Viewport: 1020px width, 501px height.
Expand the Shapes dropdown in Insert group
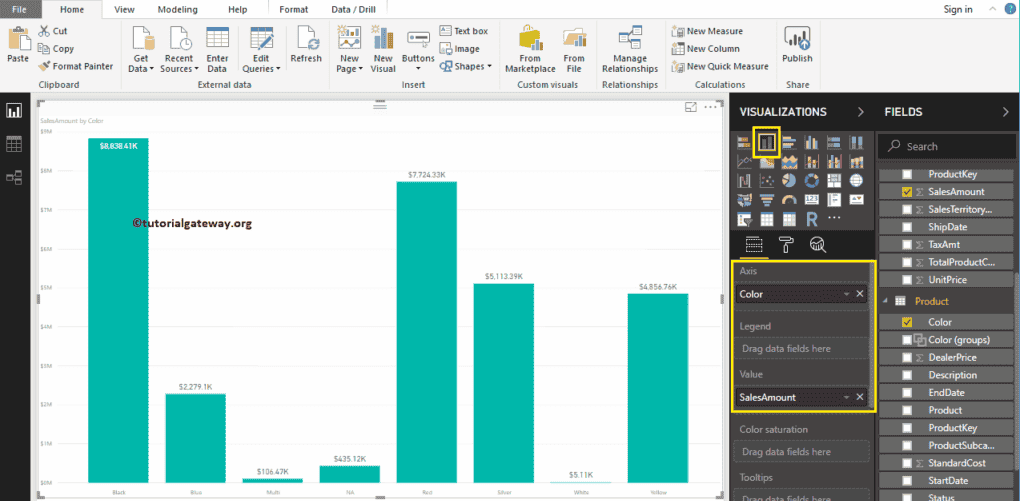click(473, 66)
